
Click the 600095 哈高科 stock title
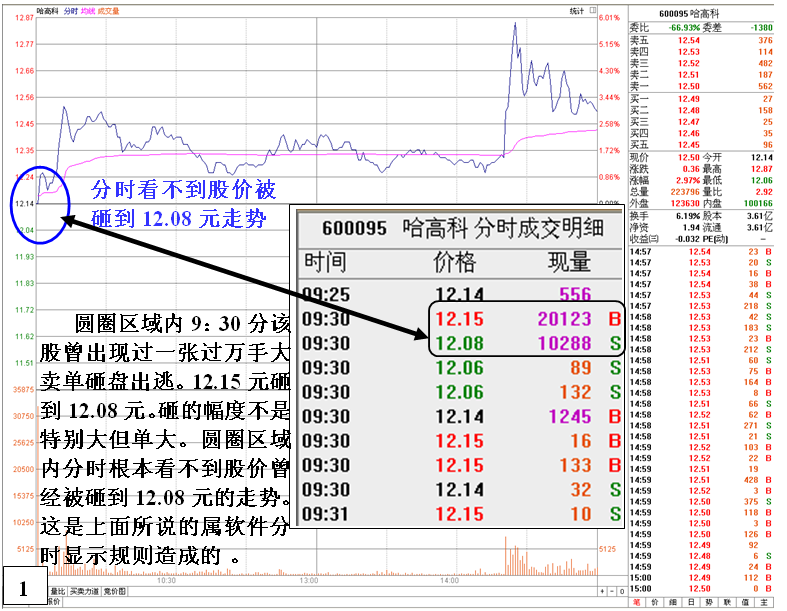pos(705,12)
